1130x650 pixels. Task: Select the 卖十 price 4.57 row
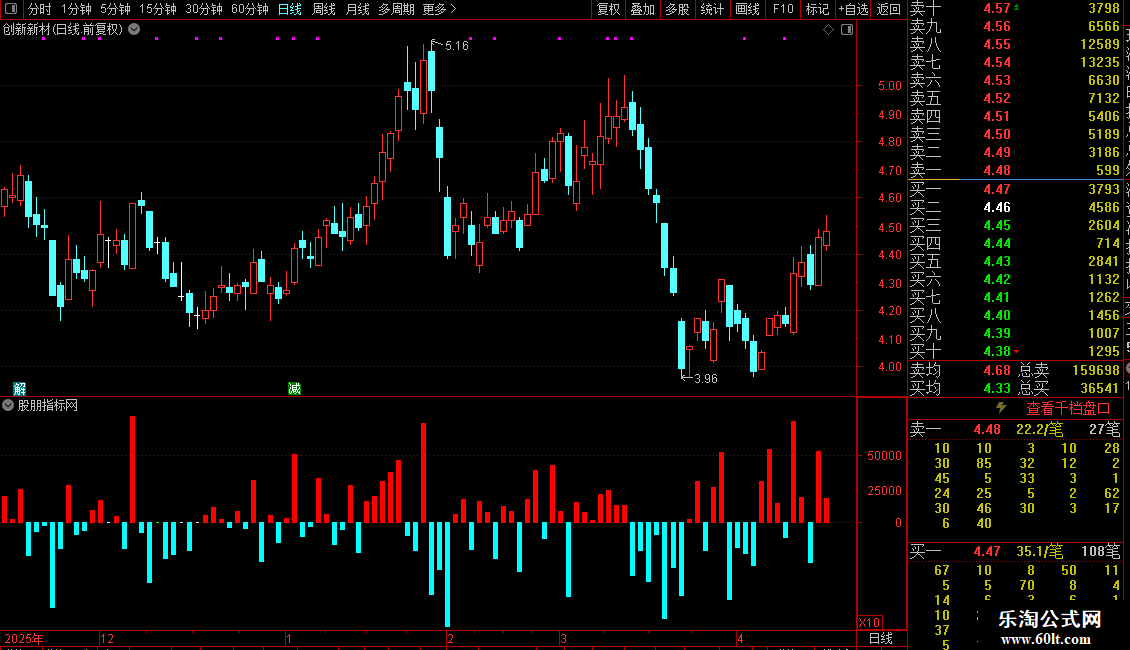coord(1015,8)
